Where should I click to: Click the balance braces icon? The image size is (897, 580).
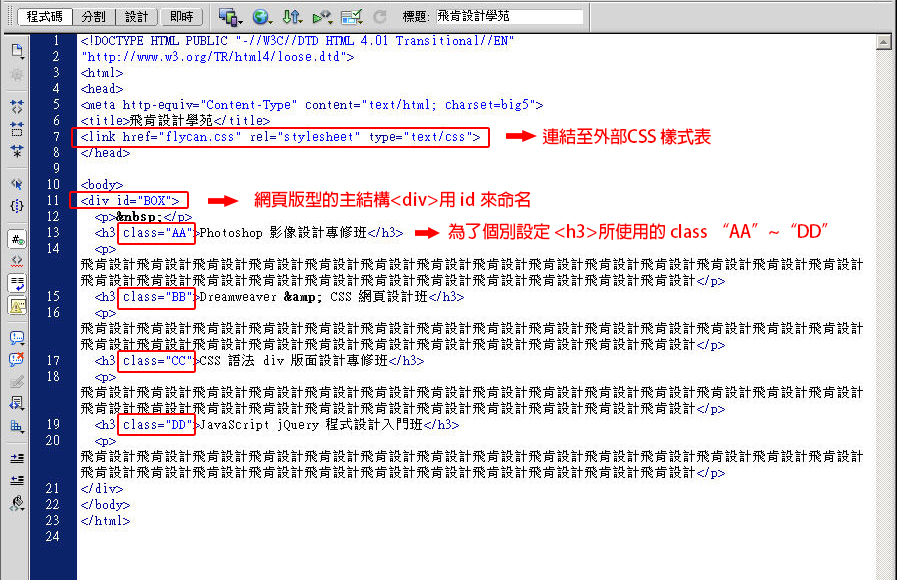[x=17, y=206]
